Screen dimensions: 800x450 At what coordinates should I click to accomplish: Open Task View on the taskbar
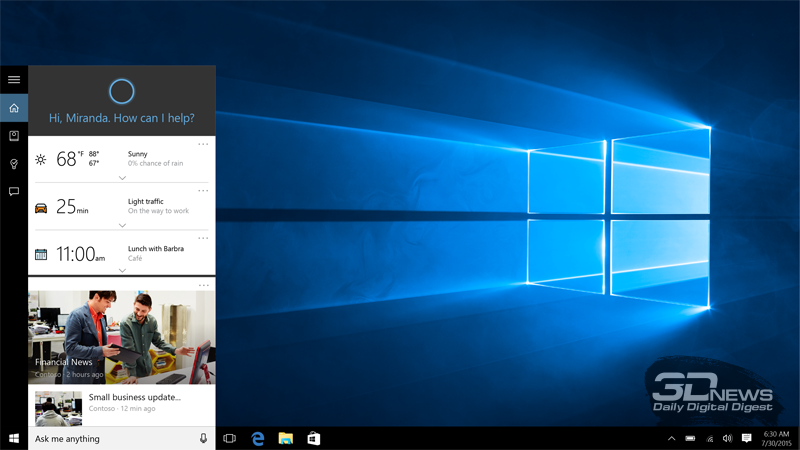click(x=230, y=438)
